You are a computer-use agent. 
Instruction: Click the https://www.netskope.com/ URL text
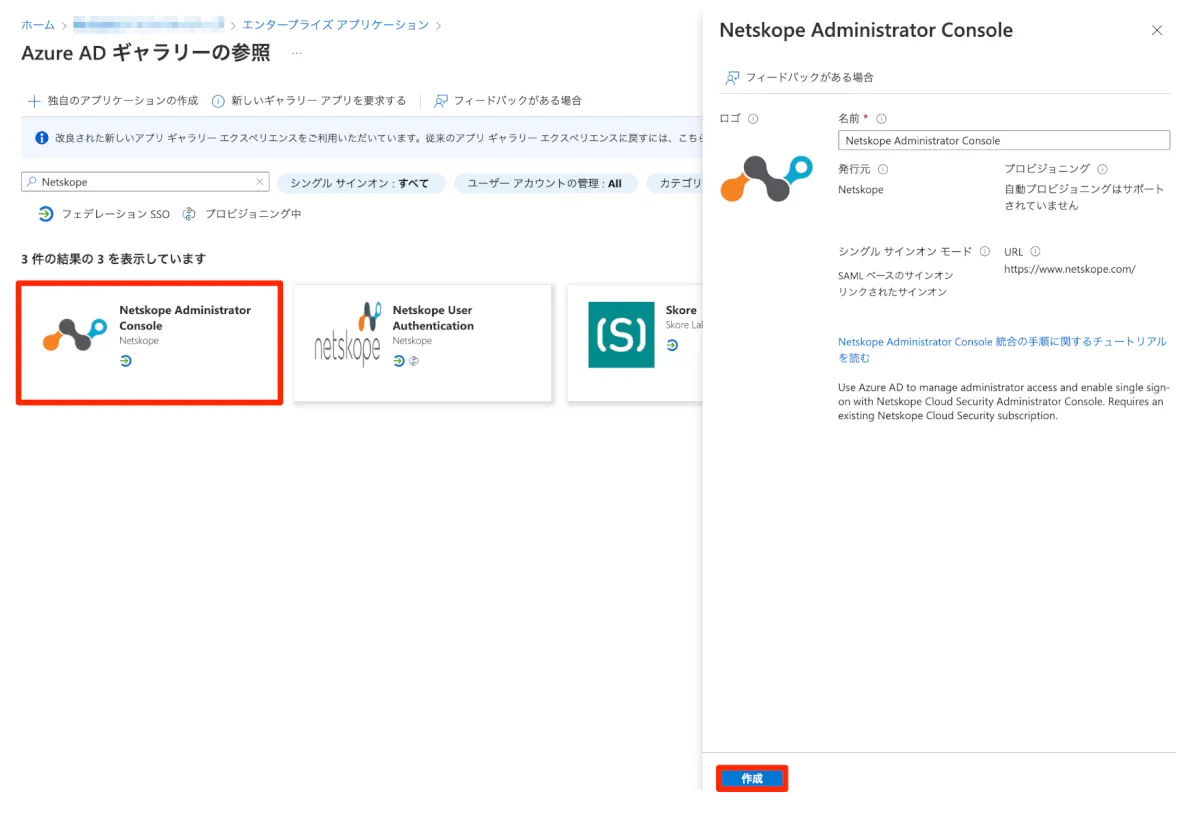(1070, 269)
